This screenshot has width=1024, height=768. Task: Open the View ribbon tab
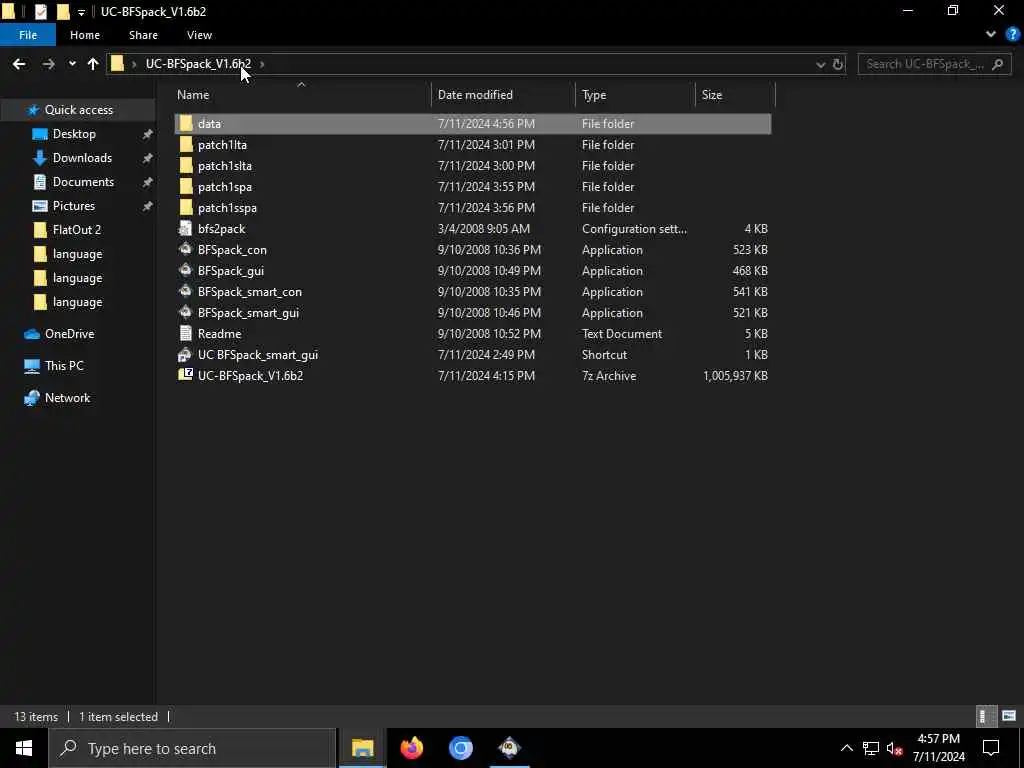pos(199,35)
